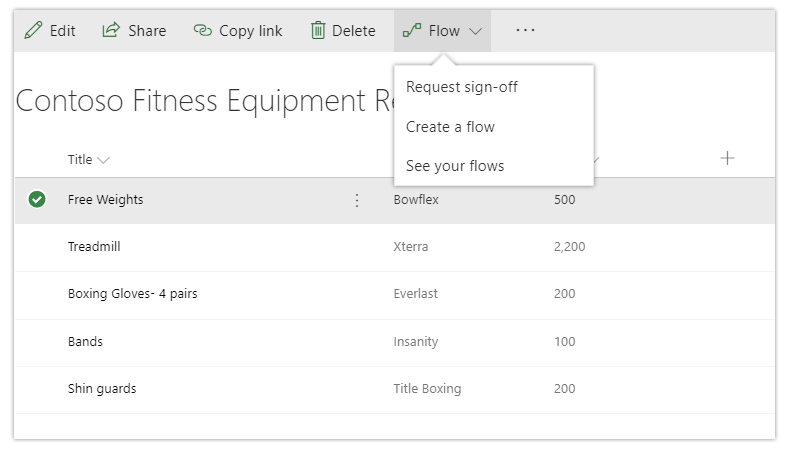Click the Copy link chain icon
789x449 pixels.
coord(202,31)
